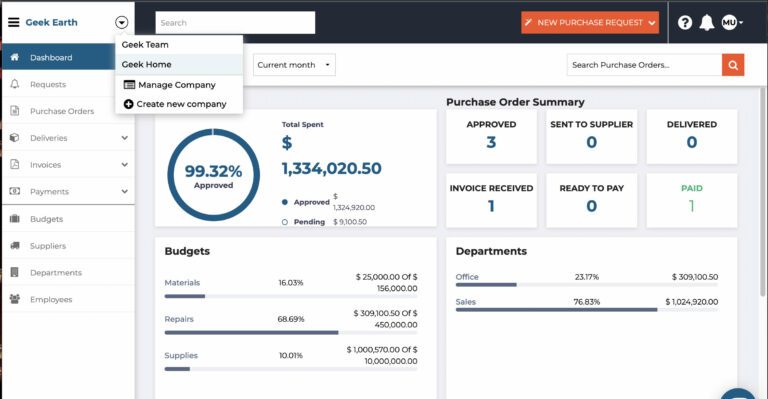Open Employees in the sidebar

68,299
